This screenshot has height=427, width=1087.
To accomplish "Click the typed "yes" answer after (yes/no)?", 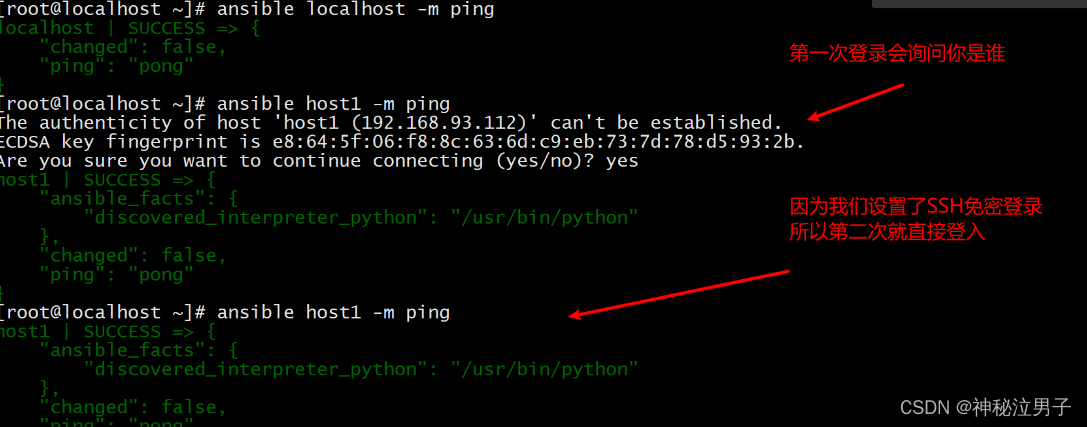I will click(x=622, y=163).
